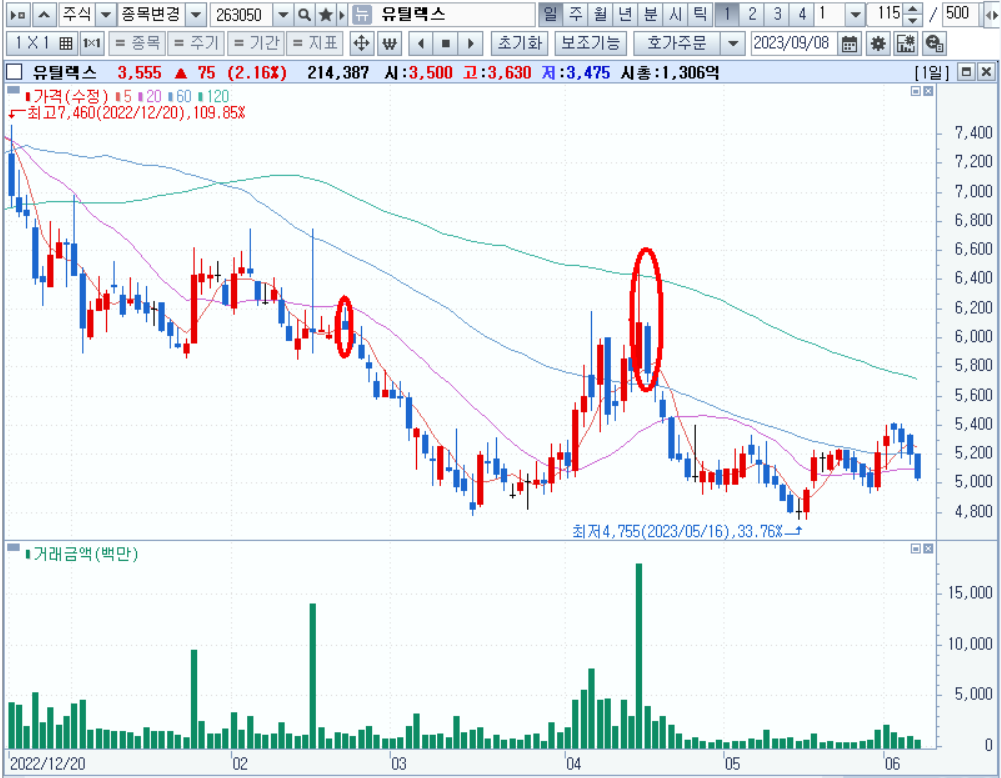
Task: Increase the candle count 115 stepper
Action: tap(914, 9)
